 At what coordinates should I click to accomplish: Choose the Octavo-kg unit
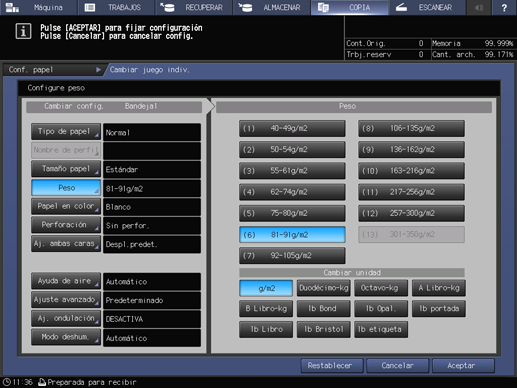click(381, 288)
